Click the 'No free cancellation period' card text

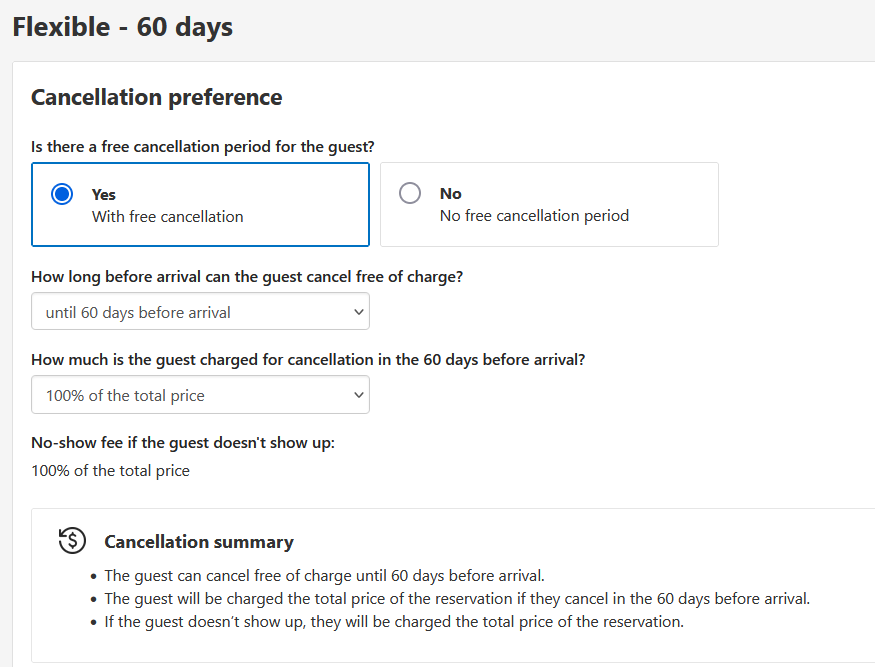tap(534, 215)
